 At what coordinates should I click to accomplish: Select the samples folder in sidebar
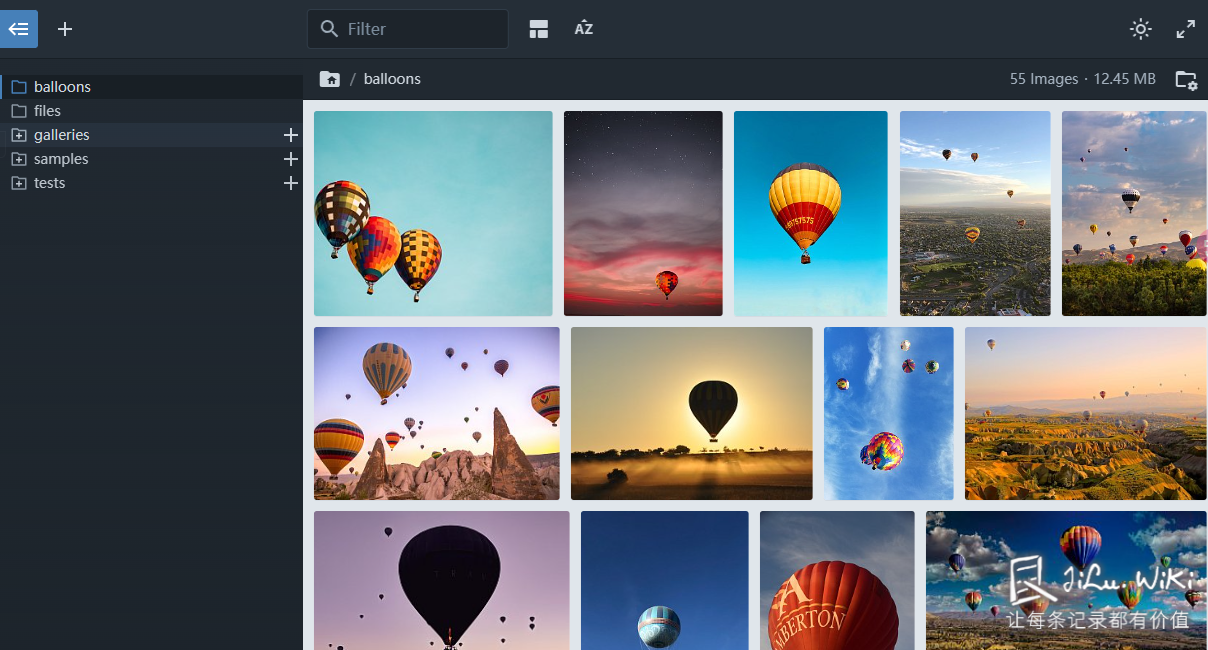[151, 159]
